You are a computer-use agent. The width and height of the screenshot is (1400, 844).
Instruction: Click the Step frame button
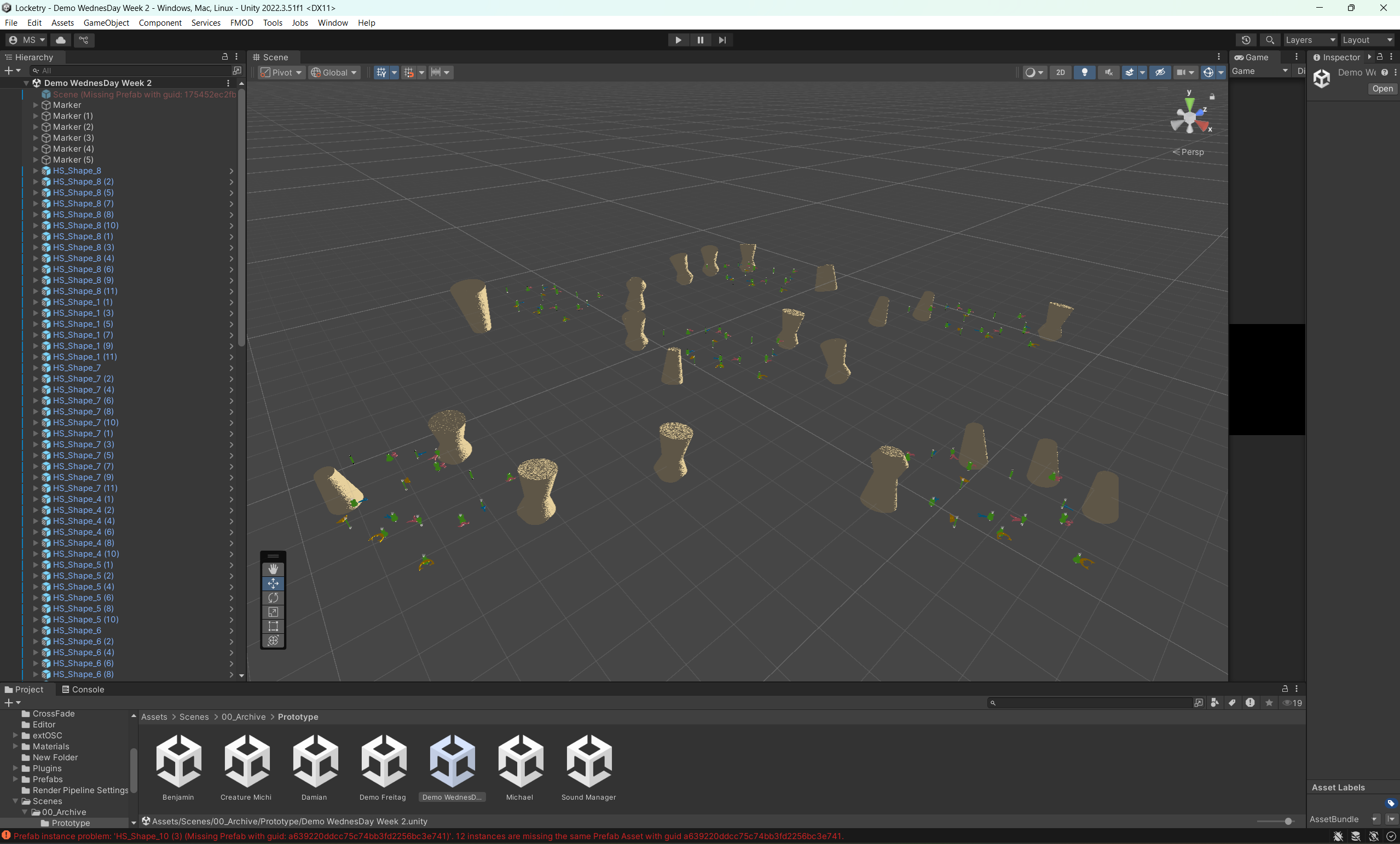coord(722,40)
